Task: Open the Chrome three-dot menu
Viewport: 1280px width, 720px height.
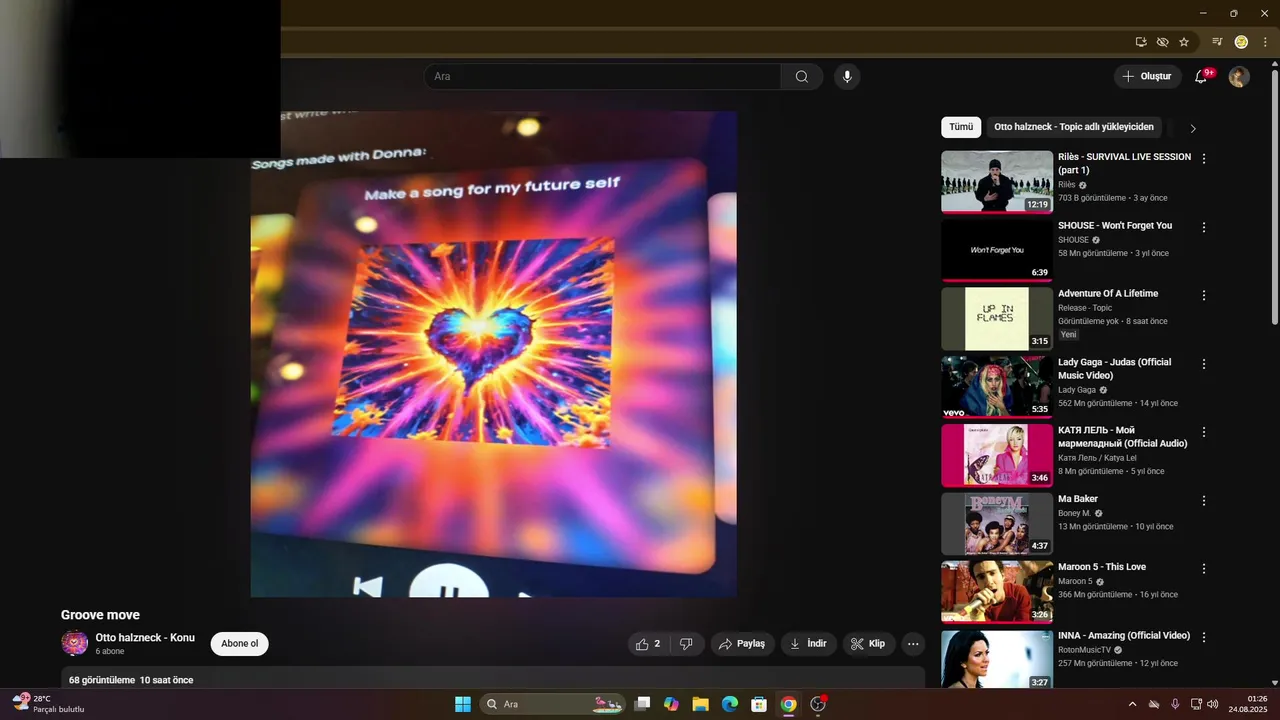Action: tap(1265, 42)
